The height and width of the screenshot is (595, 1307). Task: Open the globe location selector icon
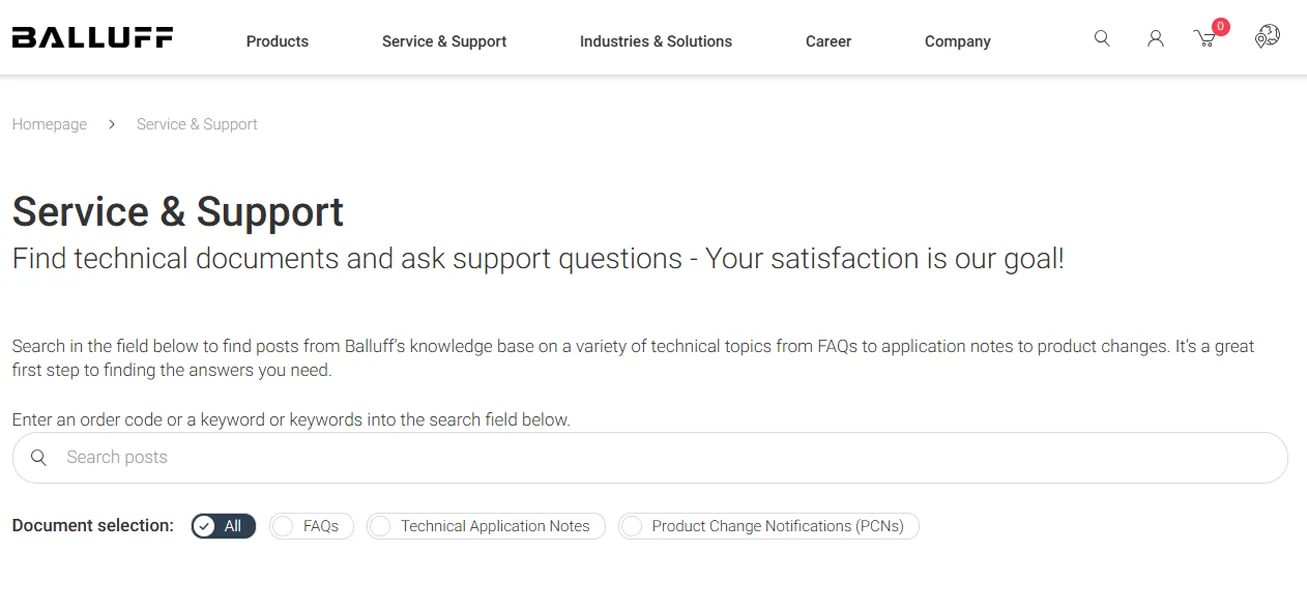(1267, 37)
